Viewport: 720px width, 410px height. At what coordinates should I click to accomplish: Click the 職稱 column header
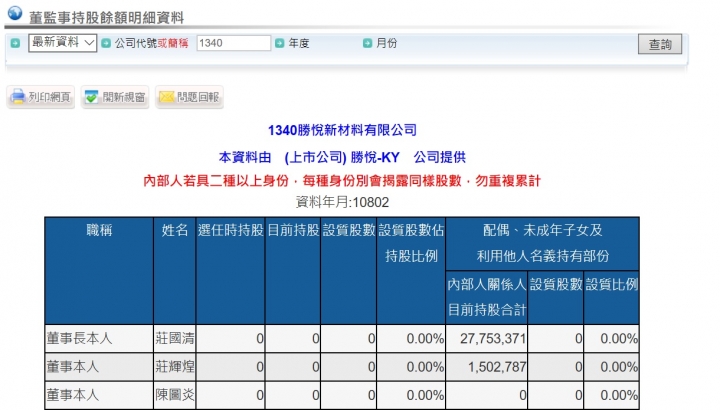99,271
